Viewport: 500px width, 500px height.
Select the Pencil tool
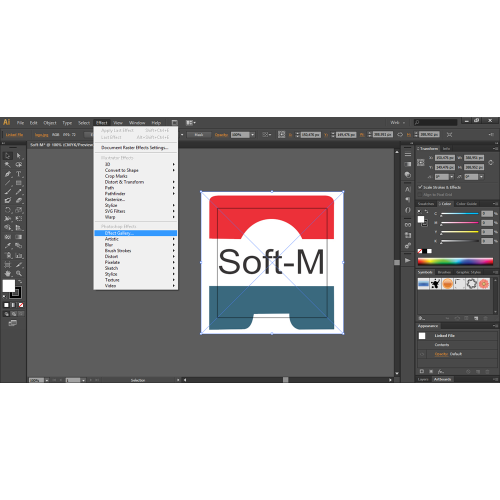[x=19, y=192]
